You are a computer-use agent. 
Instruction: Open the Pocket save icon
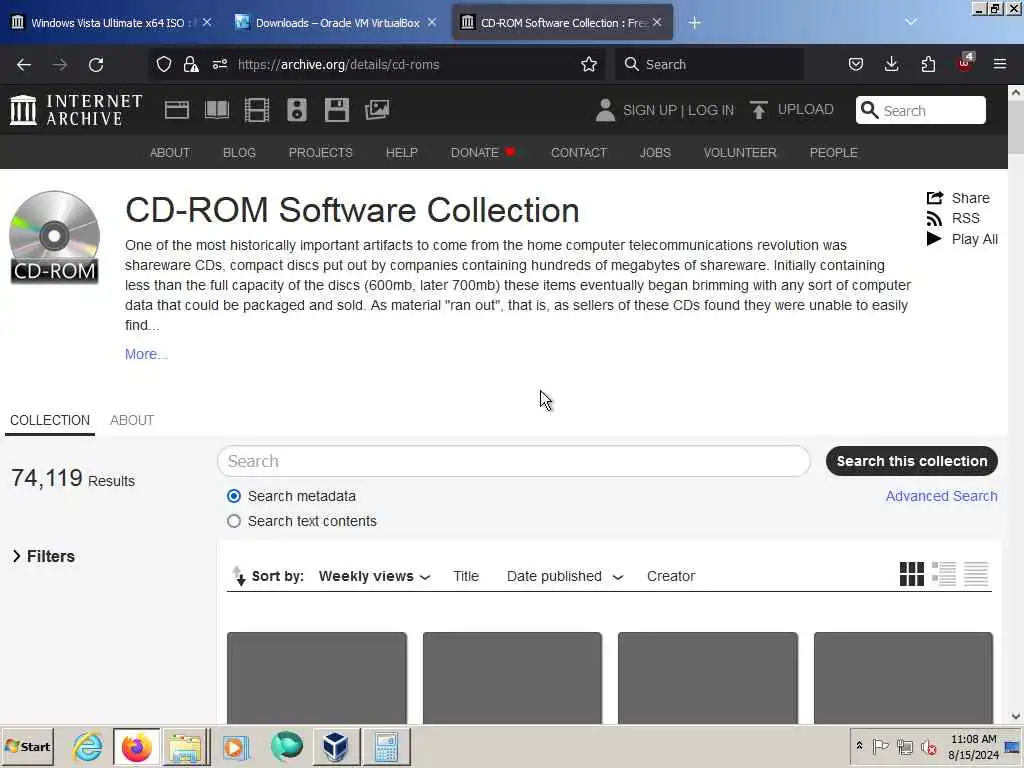coord(856,64)
